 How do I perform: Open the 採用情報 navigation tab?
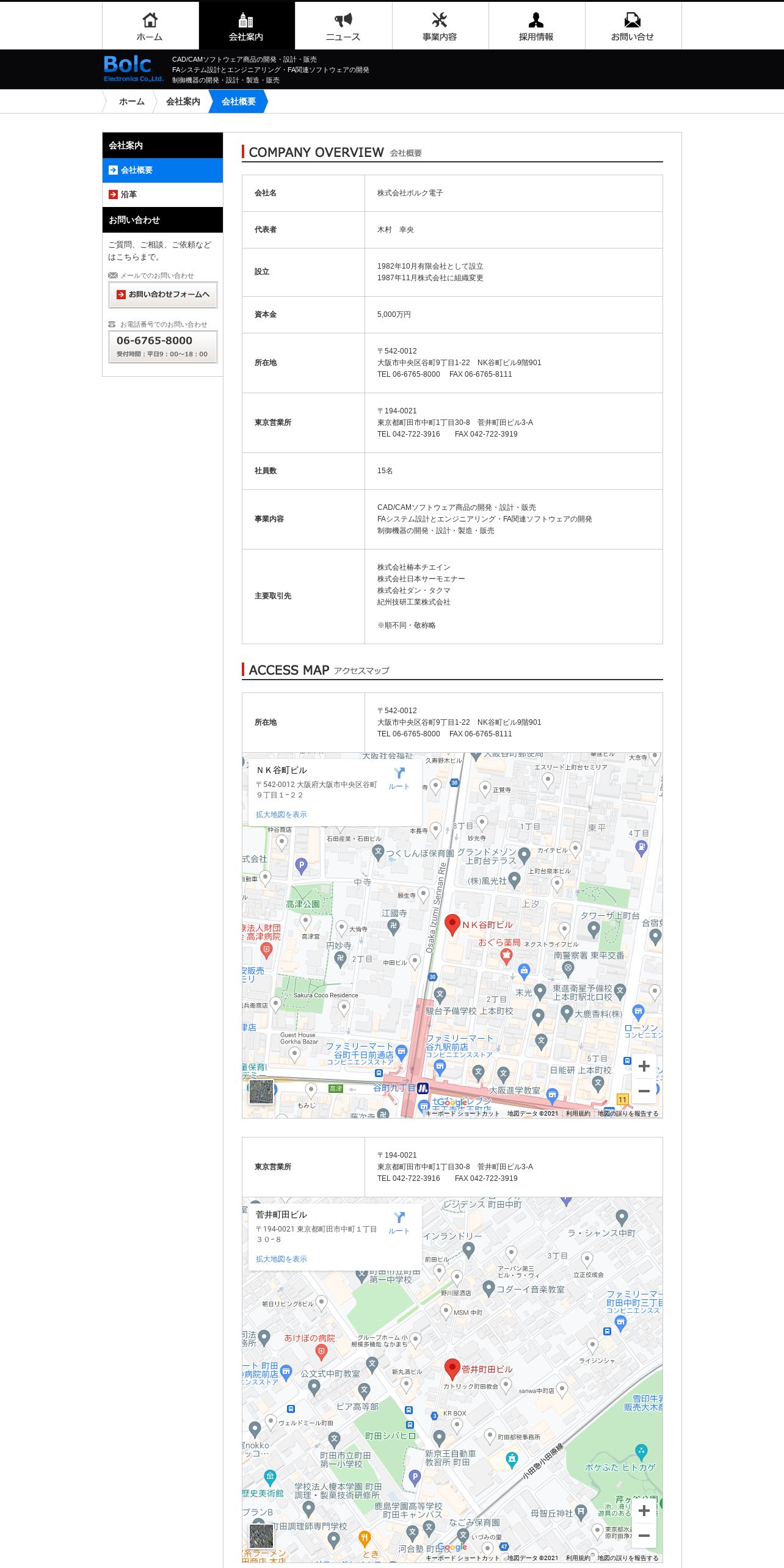536,26
